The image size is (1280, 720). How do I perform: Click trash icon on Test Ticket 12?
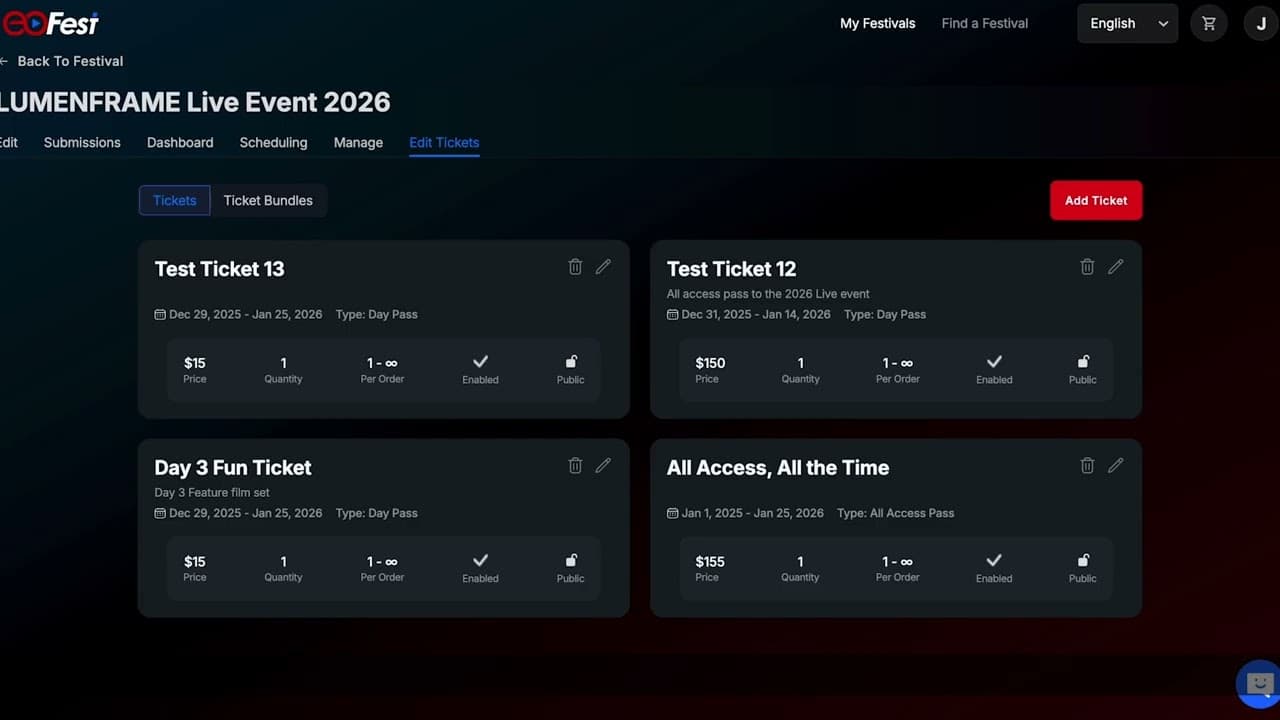coord(1087,267)
